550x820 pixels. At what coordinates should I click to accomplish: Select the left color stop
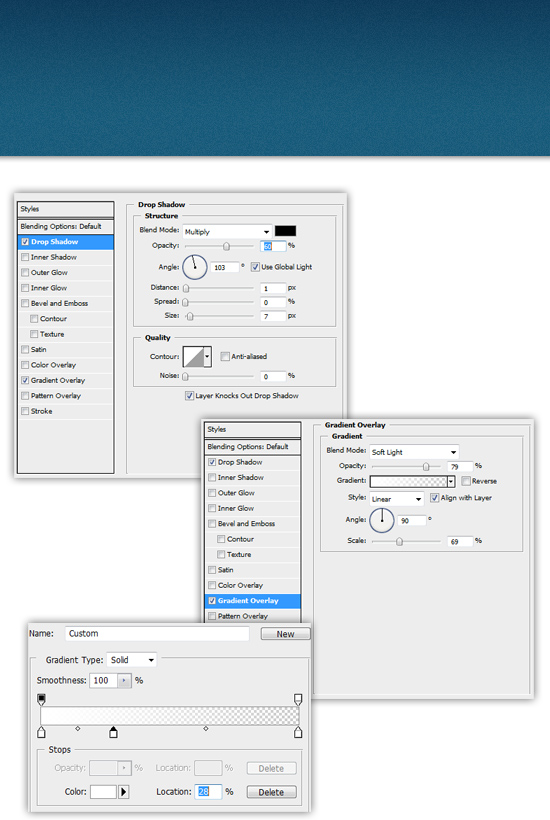(x=41, y=732)
